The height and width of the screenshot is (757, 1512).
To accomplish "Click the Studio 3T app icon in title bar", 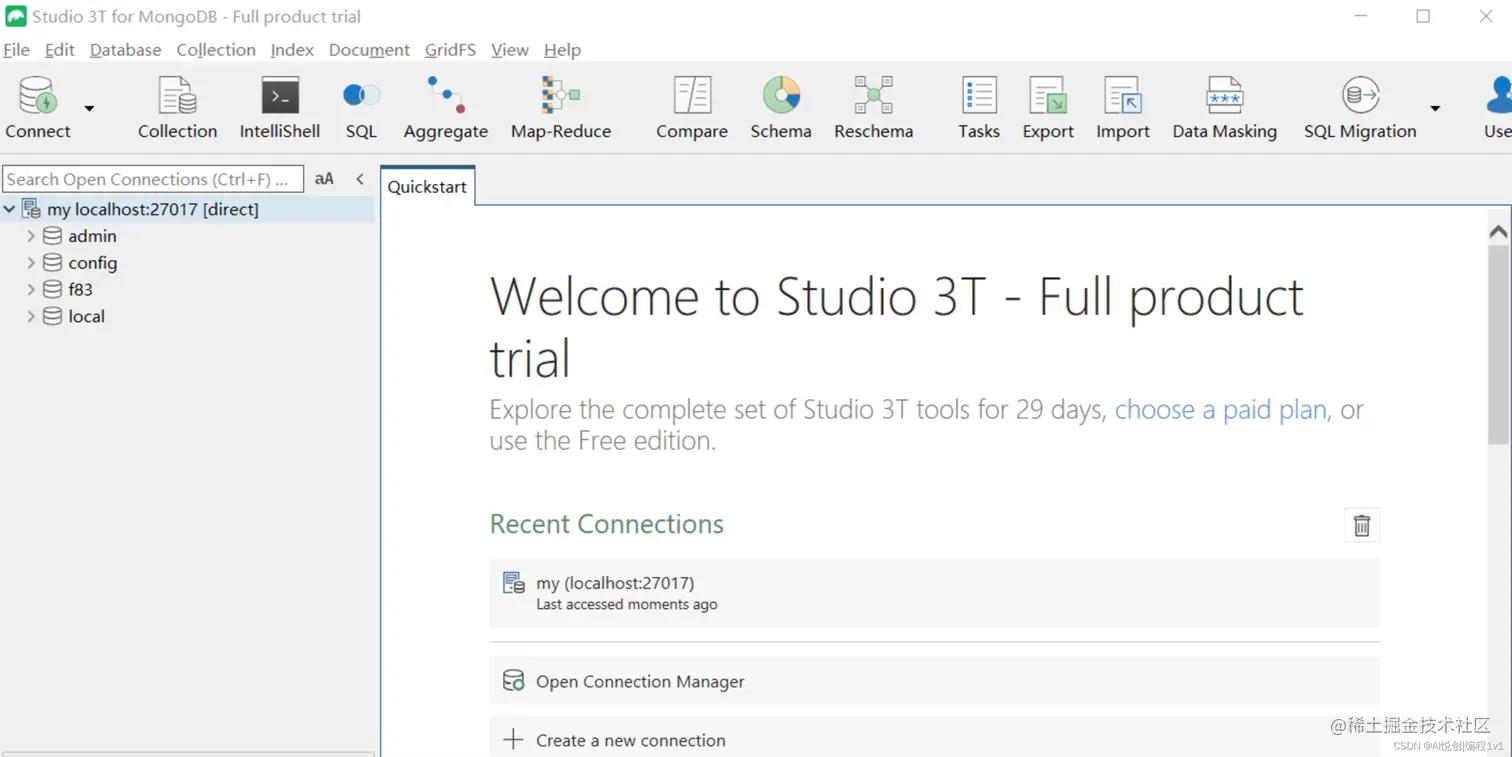I will click(16, 16).
